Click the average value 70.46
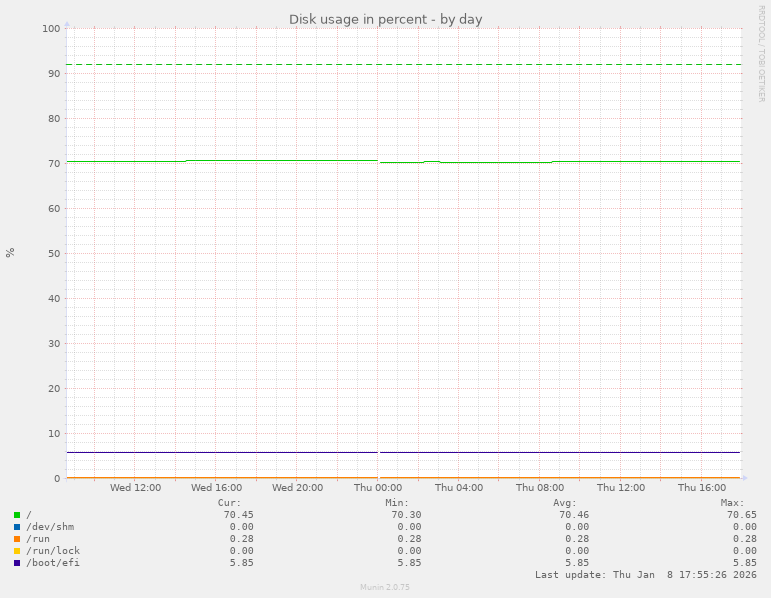The width and height of the screenshot is (771, 598). (x=574, y=515)
